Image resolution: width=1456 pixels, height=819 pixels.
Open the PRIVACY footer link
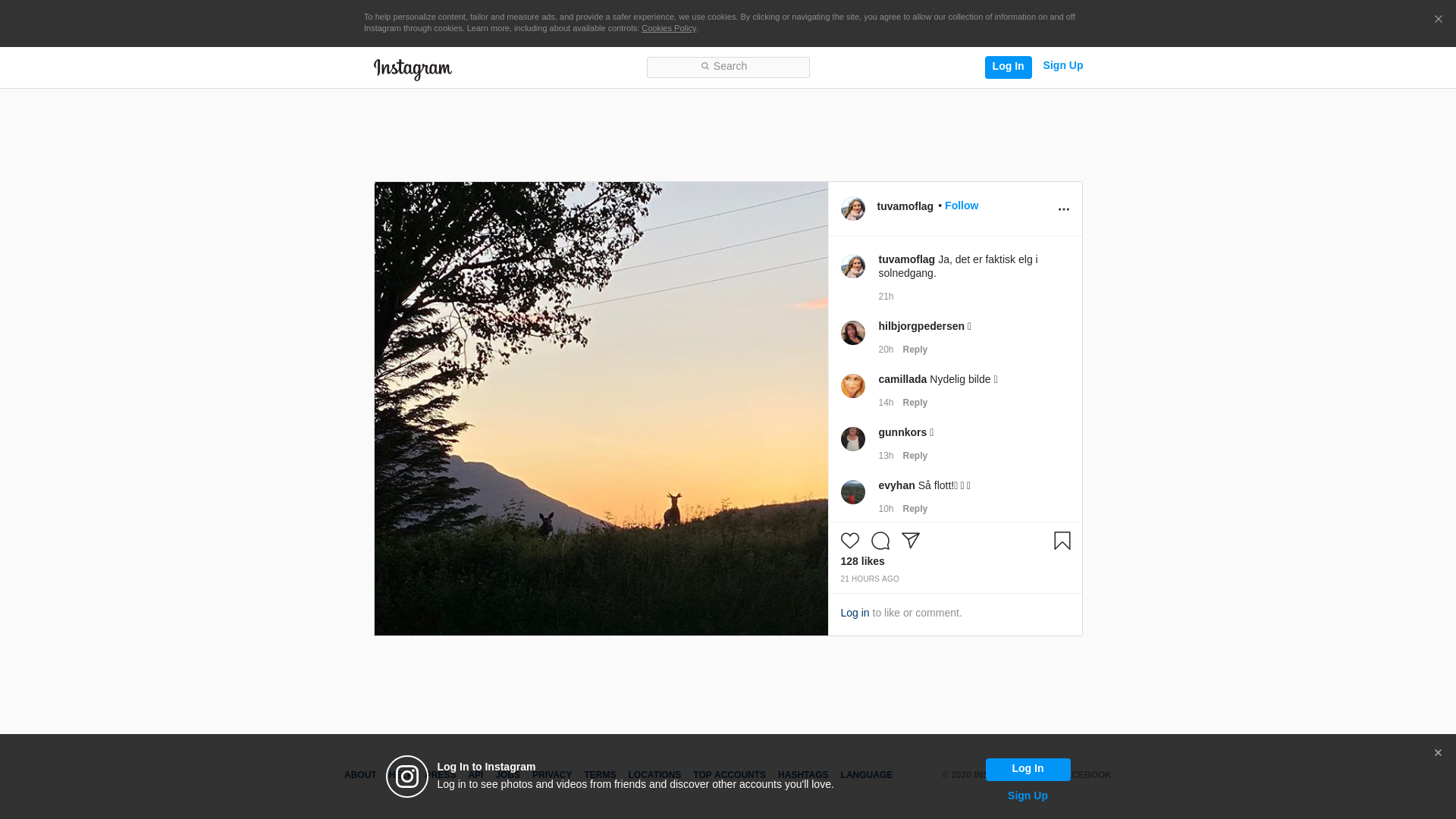coord(552,775)
